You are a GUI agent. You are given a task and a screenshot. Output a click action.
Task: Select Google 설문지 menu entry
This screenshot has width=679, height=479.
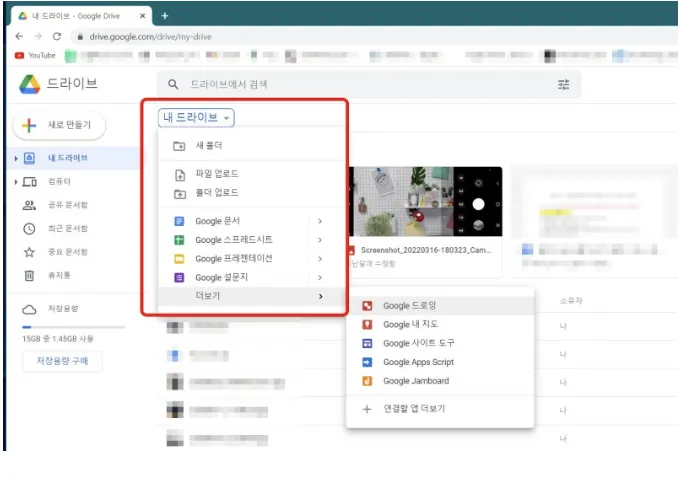point(251,278)
